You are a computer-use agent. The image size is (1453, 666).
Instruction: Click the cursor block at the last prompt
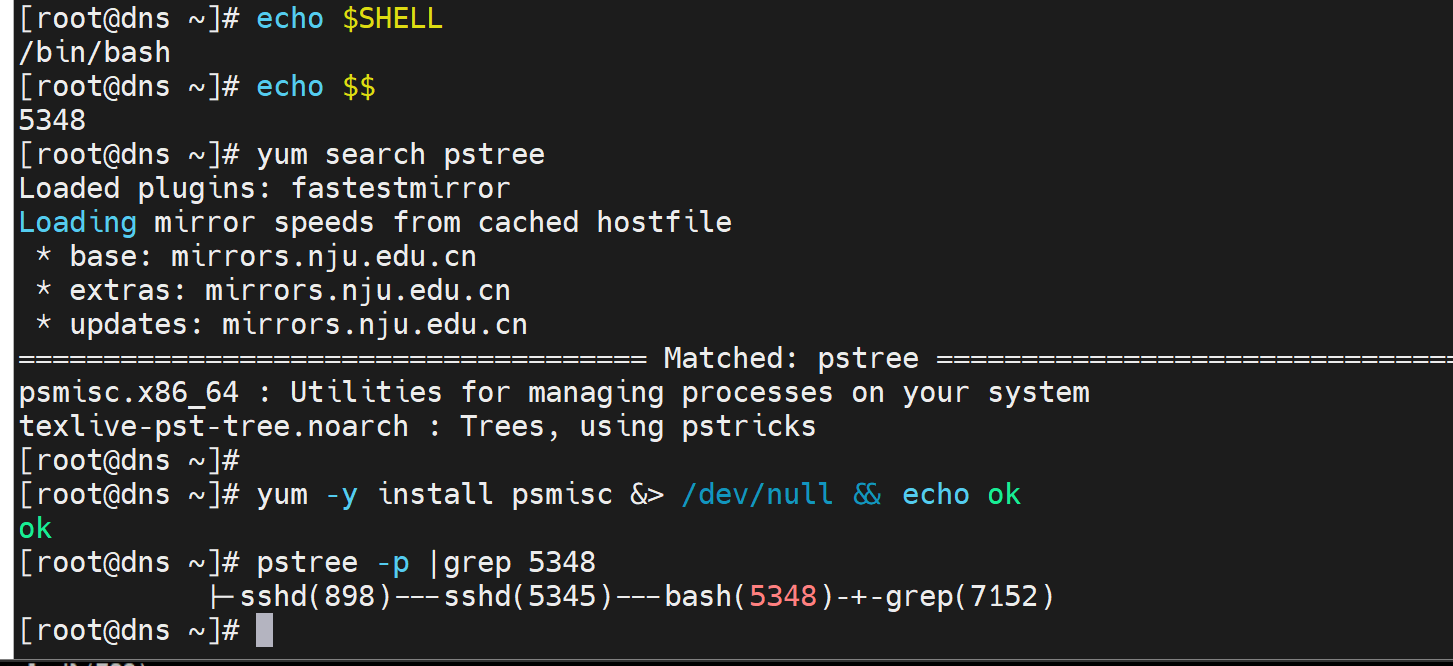[264, 630]
